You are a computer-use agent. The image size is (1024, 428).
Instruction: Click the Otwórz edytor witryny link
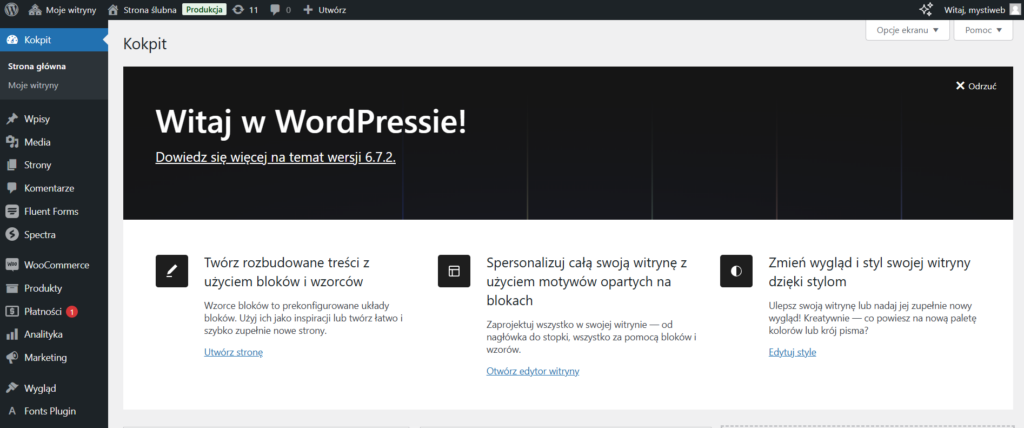click(532, 371)
